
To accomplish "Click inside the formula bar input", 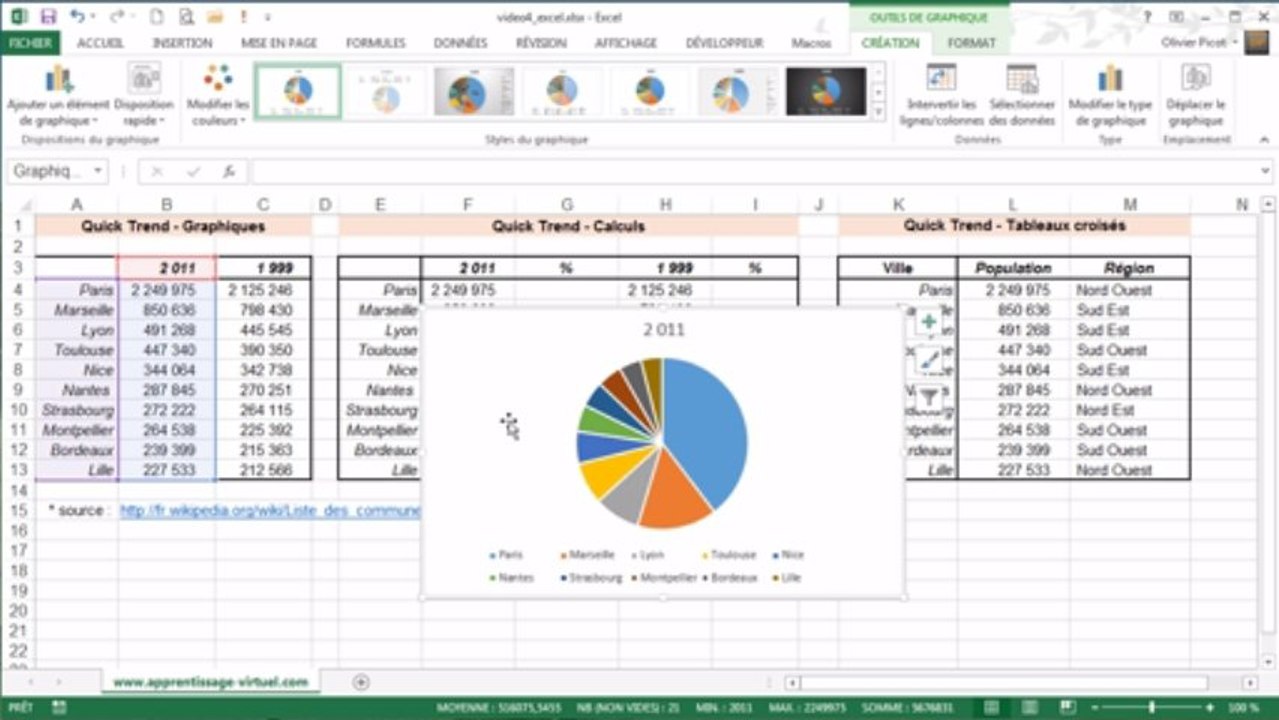I will pos(755,172).
